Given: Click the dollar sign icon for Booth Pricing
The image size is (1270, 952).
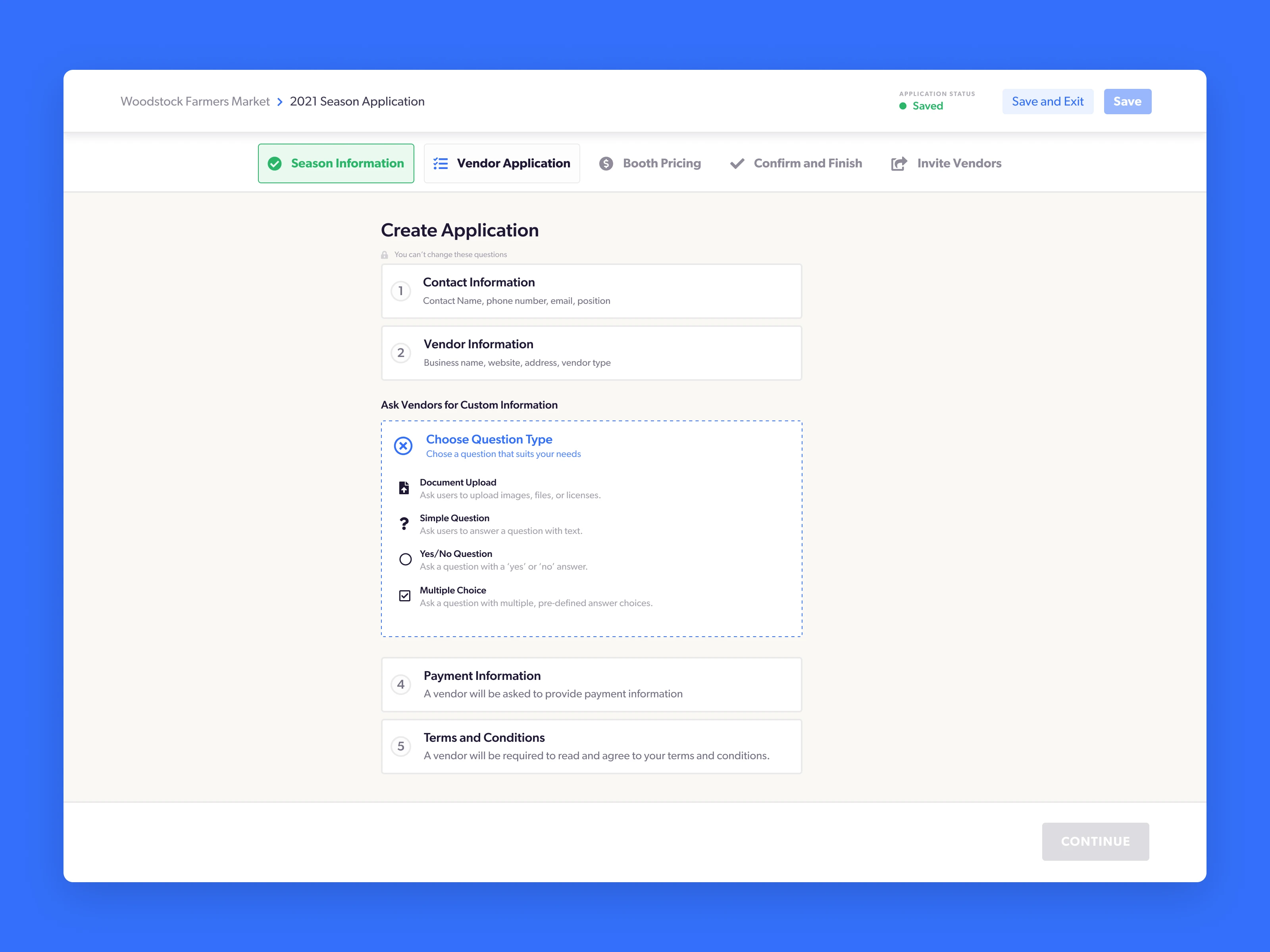Looking at the screenshot, I should pos(606,163).
